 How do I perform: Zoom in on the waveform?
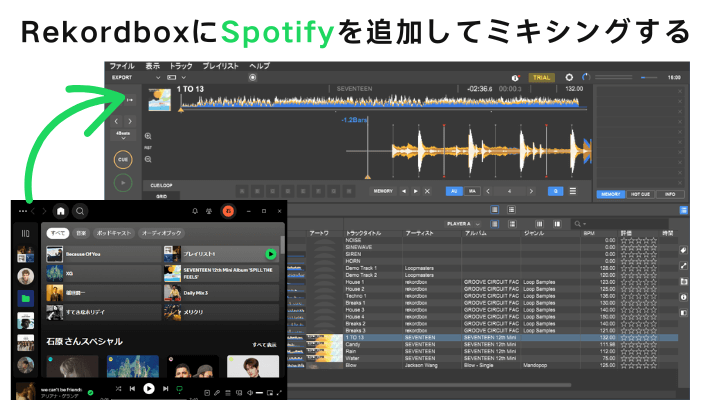coord(148,136)
